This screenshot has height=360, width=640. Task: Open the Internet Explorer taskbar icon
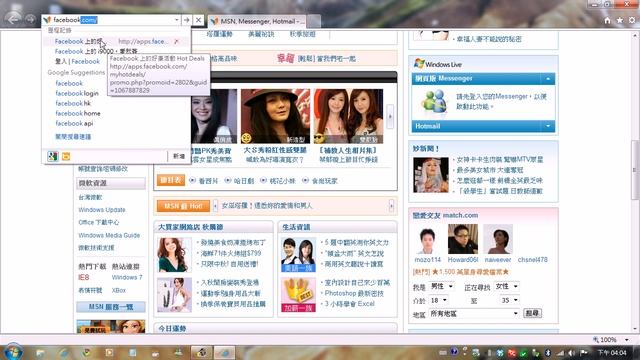point(63,352)
